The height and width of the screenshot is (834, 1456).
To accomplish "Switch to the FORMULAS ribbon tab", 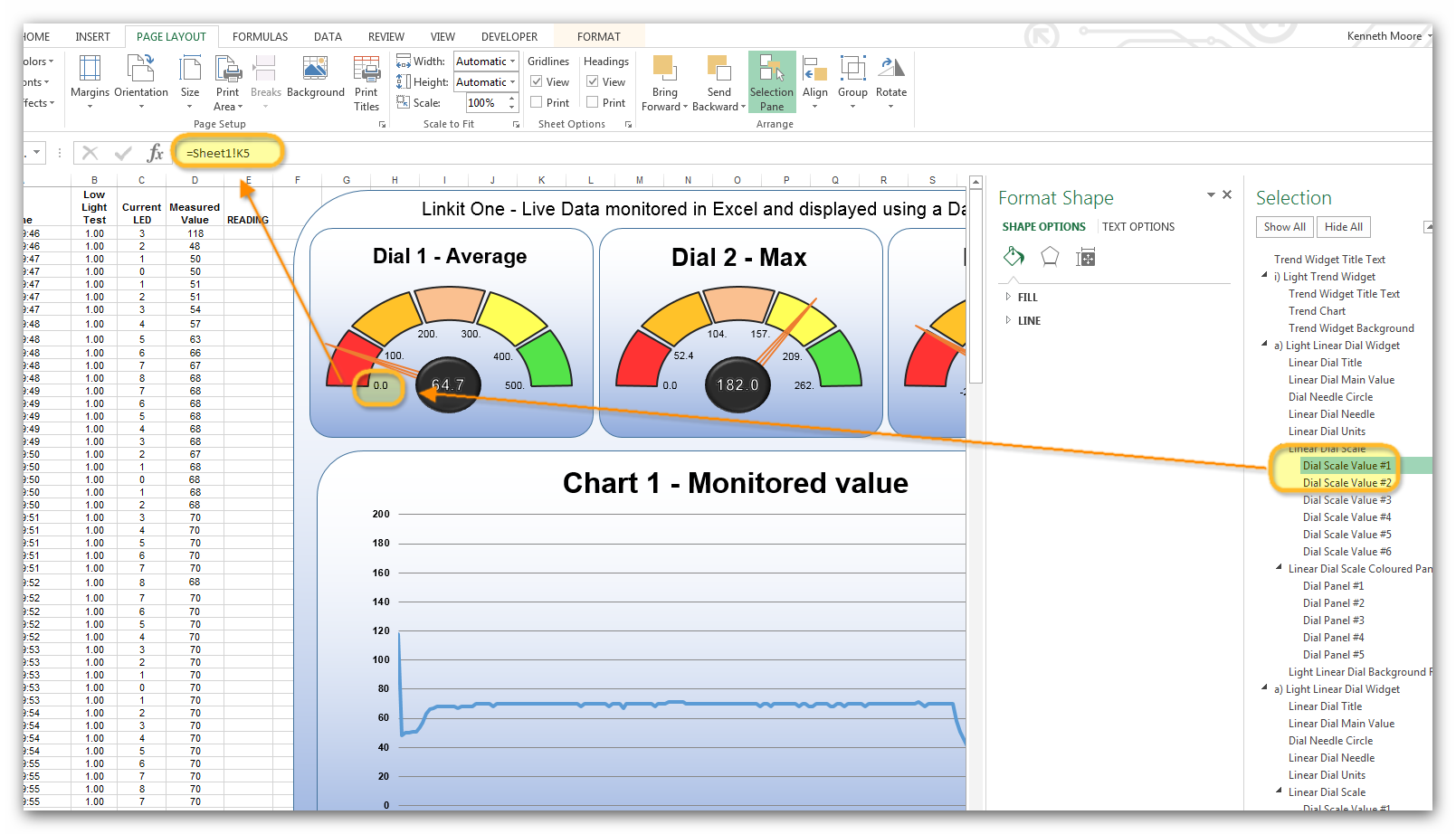I will click(260, 36).
